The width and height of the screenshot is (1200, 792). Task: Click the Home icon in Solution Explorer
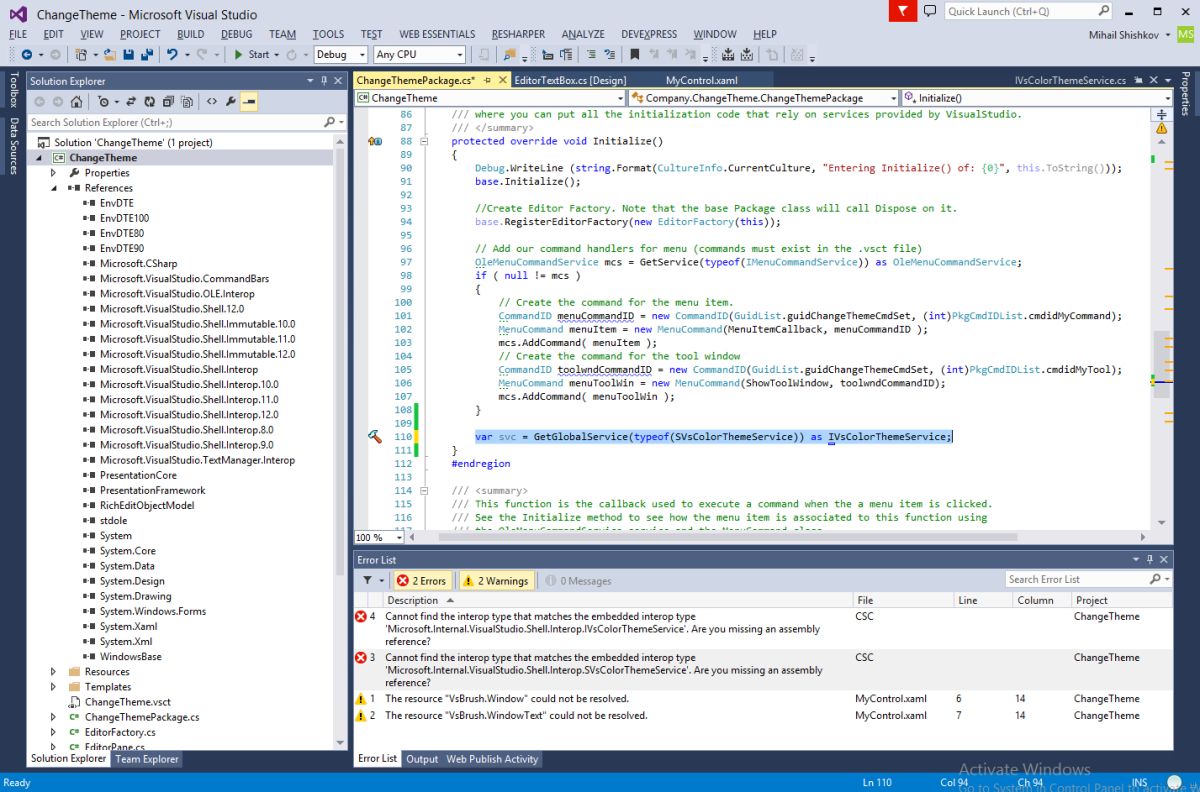pos(75,102)
